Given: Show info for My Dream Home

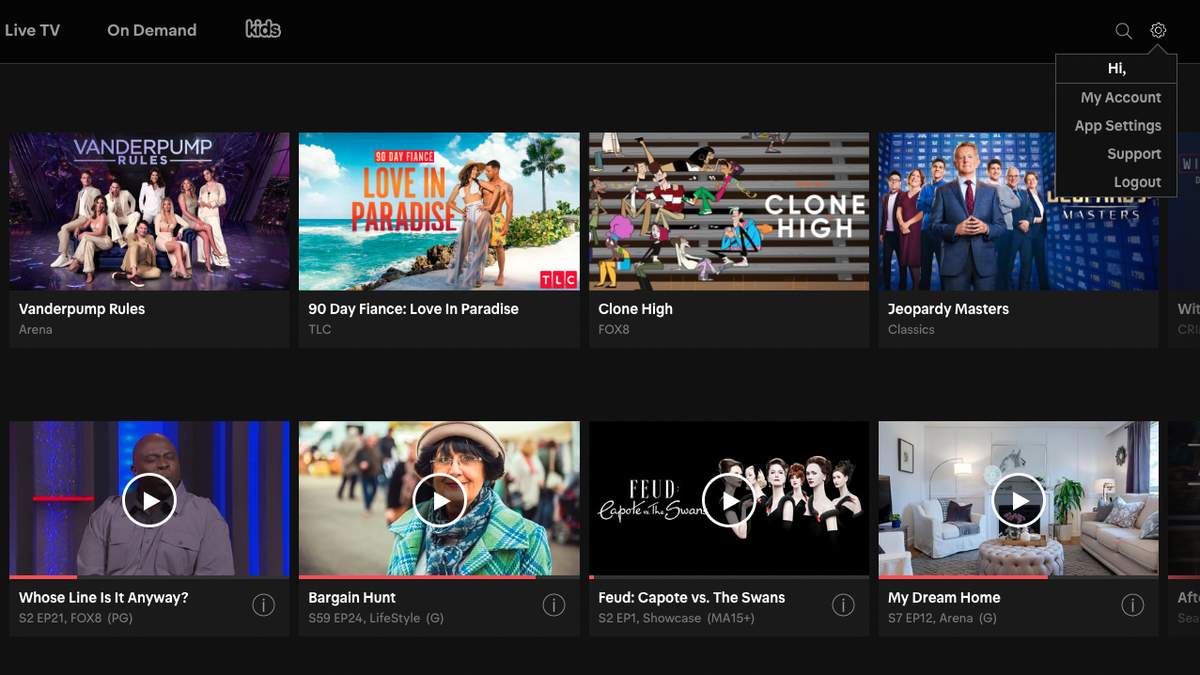Looking at the screenshot, I should pyautogui.click(x=1133, y=605).
